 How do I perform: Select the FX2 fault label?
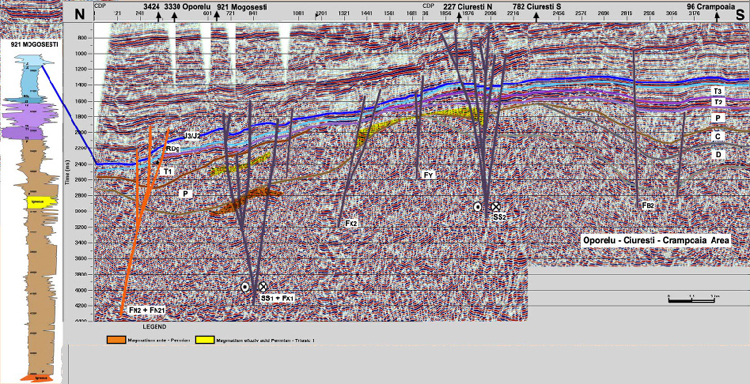[351, 222]
